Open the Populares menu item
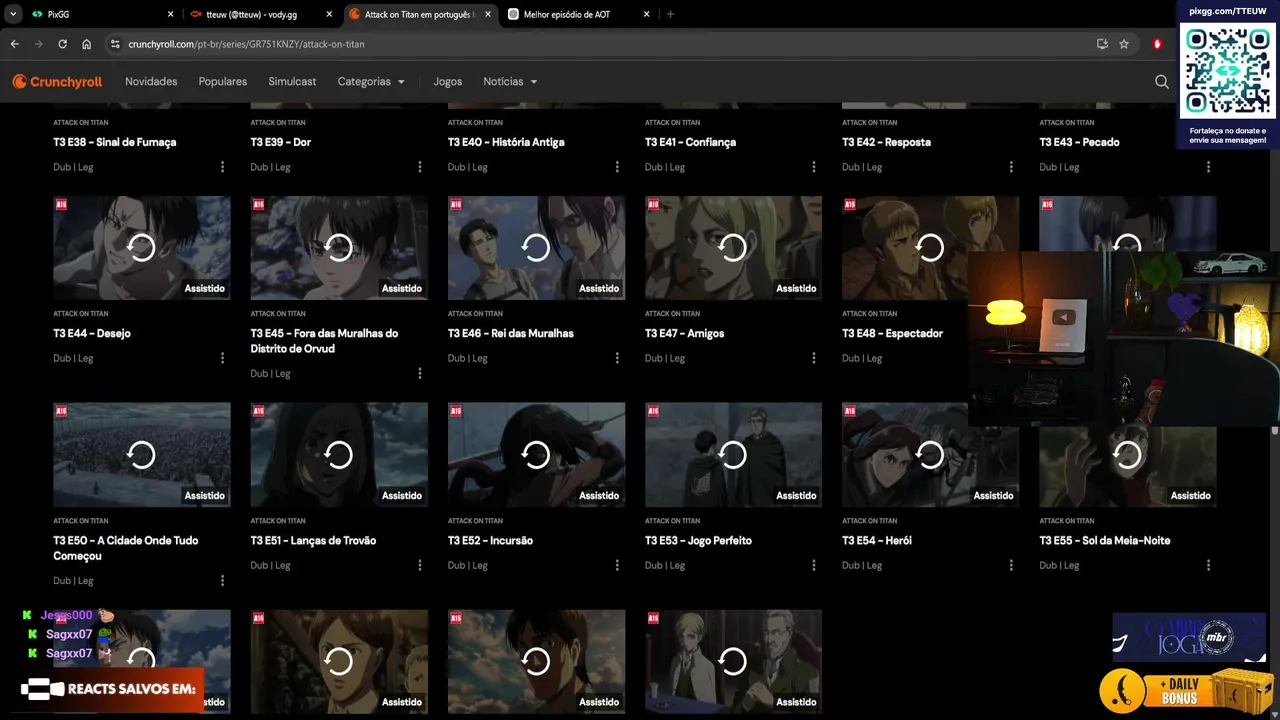The image size is (1280, 720). tap(223, 82)
